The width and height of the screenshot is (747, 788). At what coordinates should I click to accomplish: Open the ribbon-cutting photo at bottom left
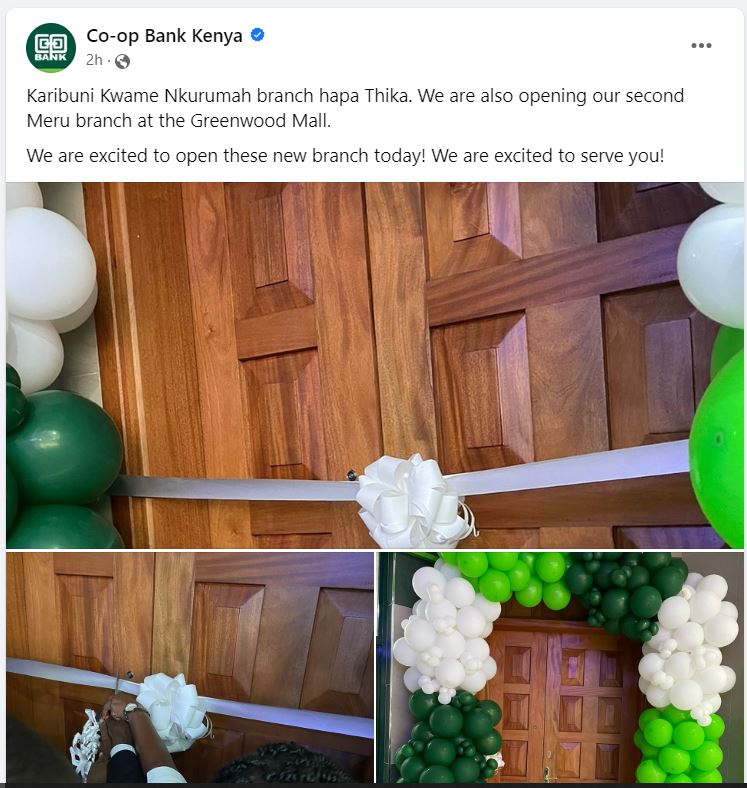point(190,667)
